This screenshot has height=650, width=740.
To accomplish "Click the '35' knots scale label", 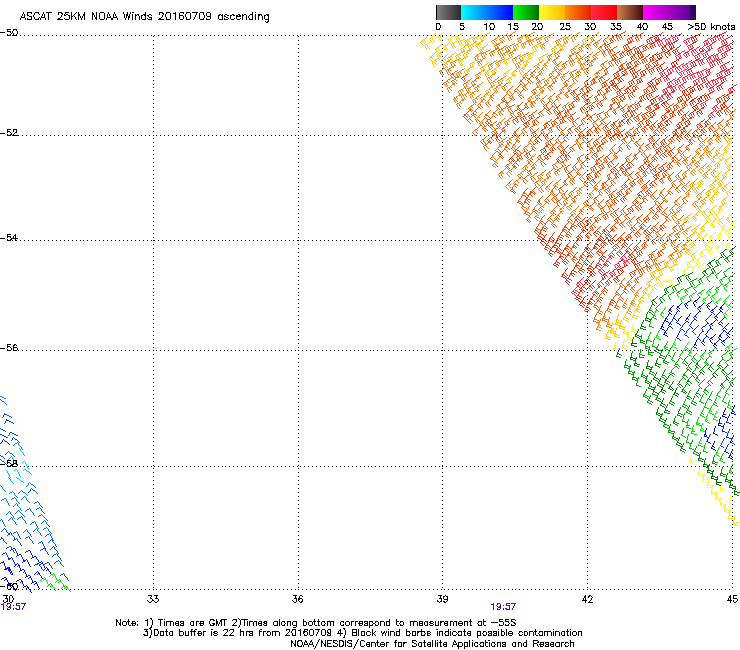I will tap(616, 27).
